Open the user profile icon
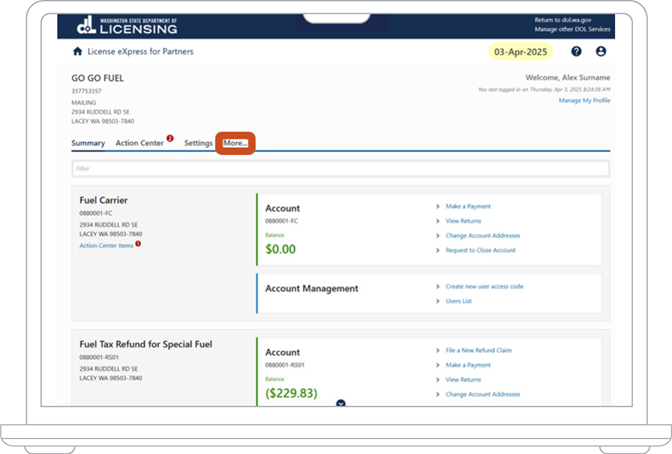This screenshot has width=672, height=454. (x=601, y=51)
